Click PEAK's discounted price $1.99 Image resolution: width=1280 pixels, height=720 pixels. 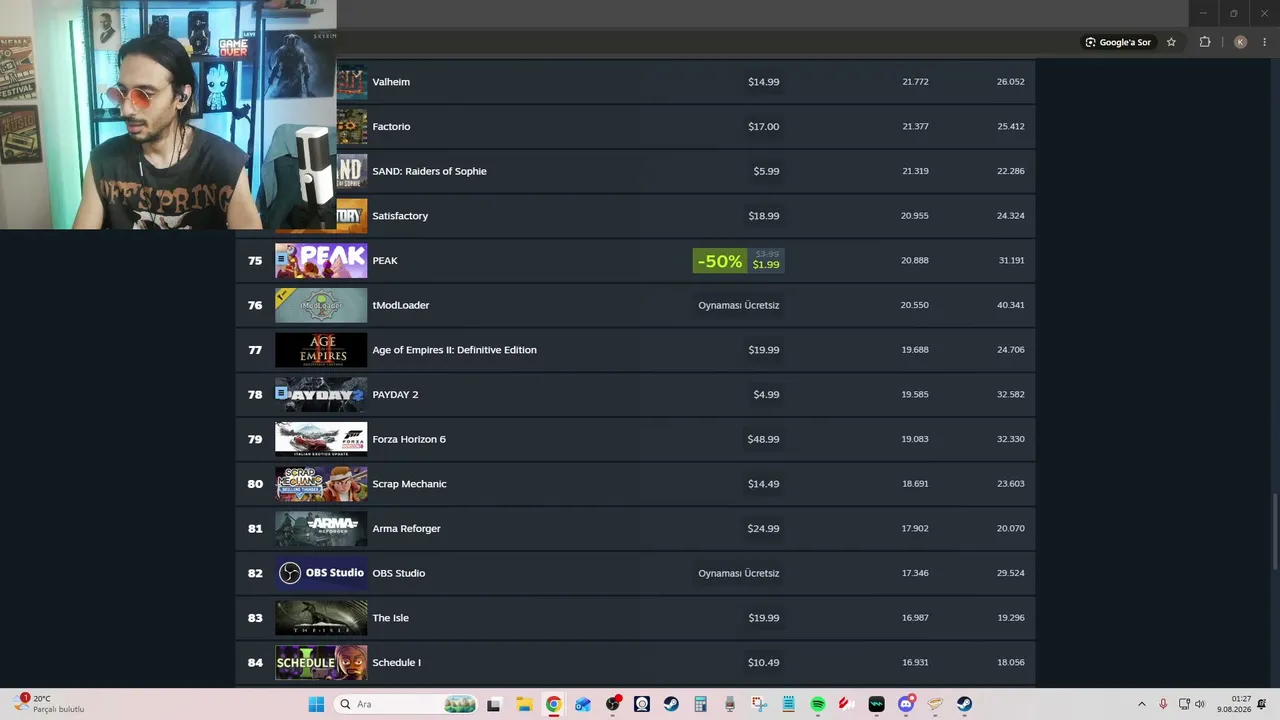[766, 265]
